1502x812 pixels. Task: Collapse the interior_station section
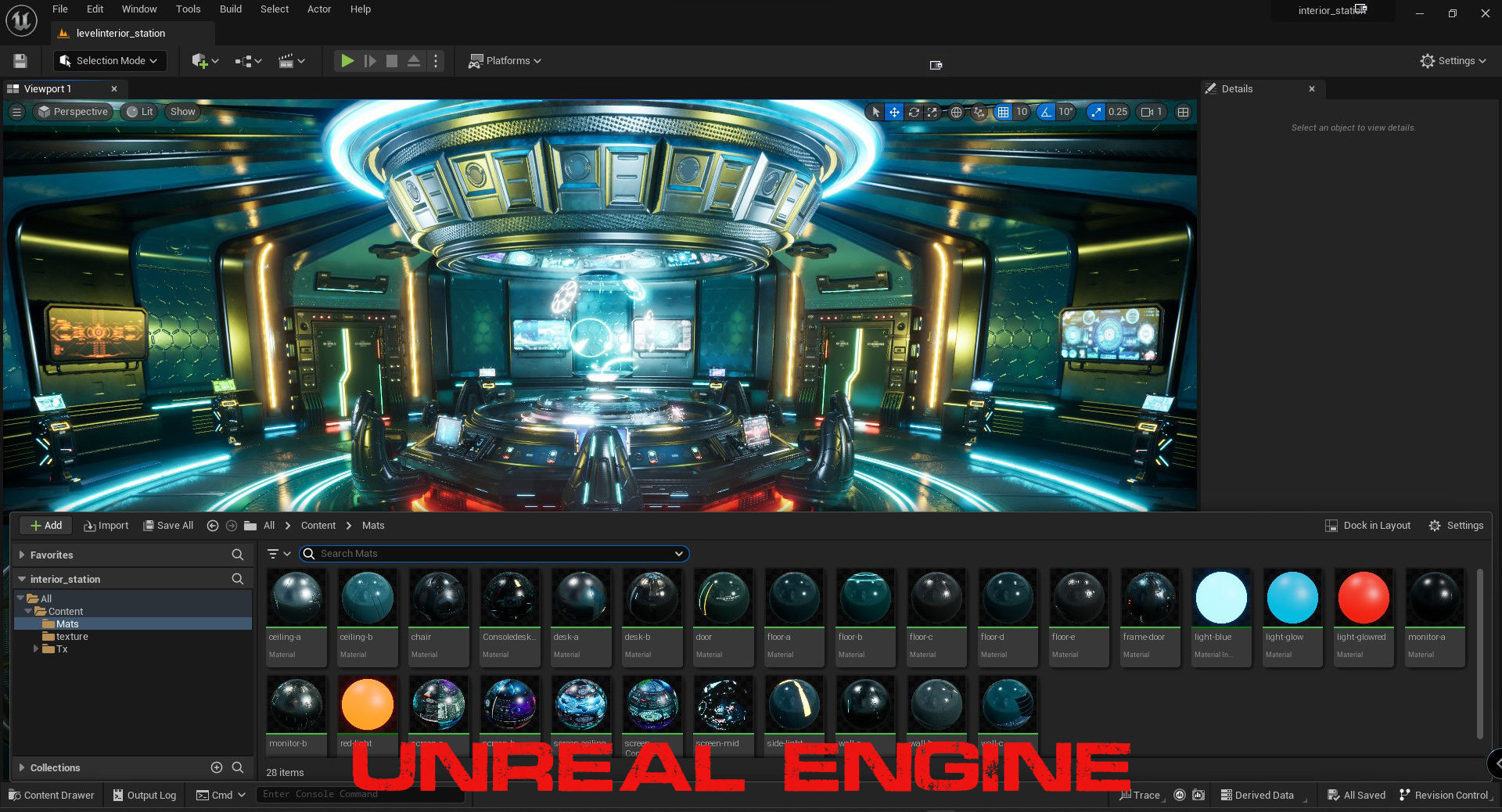tap(22, 580)
